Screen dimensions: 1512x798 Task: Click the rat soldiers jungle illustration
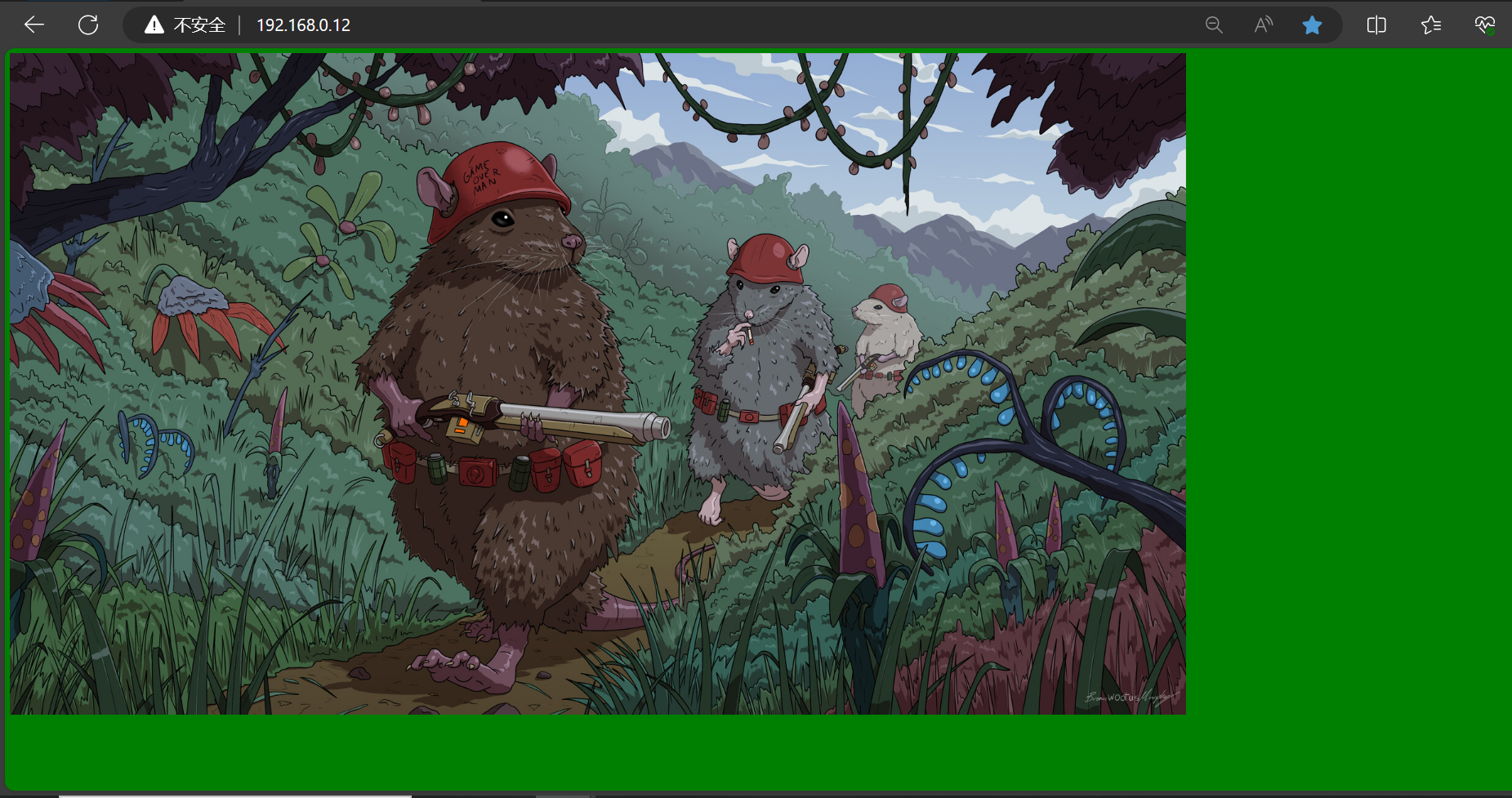pyautogui.click(x=598, y=384)
